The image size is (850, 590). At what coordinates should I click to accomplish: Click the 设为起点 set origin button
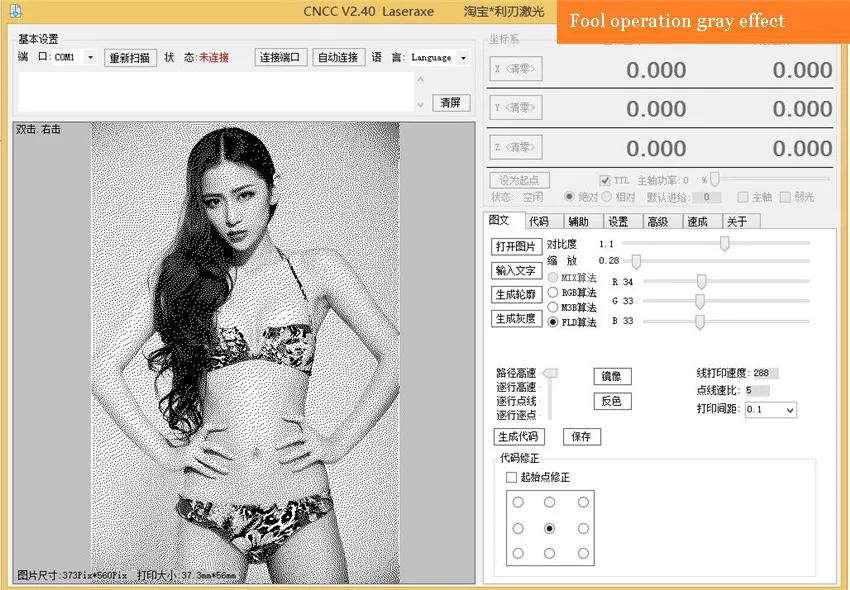coord(519,179)
